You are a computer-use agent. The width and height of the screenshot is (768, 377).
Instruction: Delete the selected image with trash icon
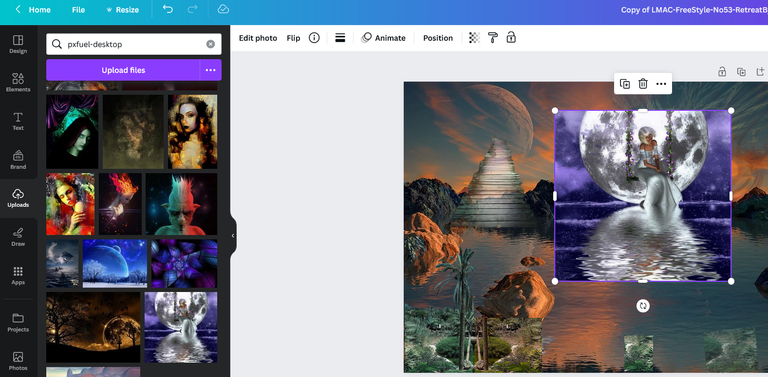click(643, 84)
